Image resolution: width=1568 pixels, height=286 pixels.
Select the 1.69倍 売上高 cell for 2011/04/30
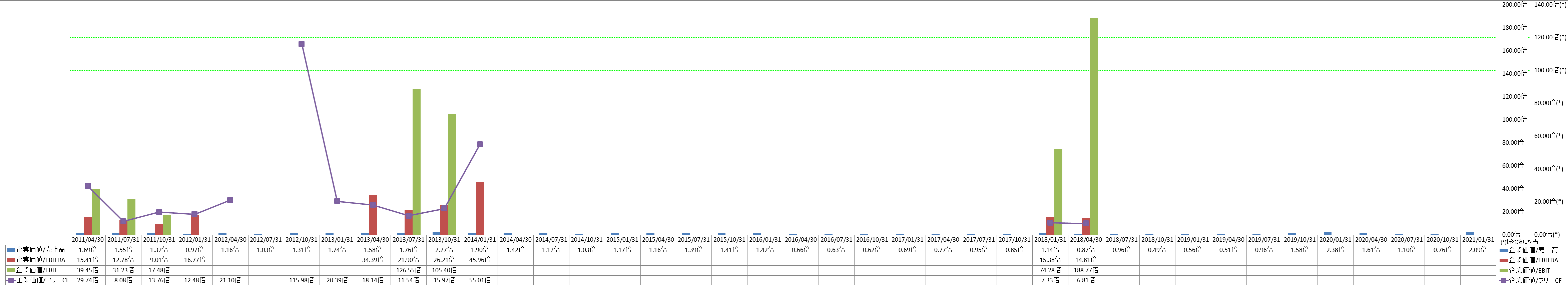(88, 249)
